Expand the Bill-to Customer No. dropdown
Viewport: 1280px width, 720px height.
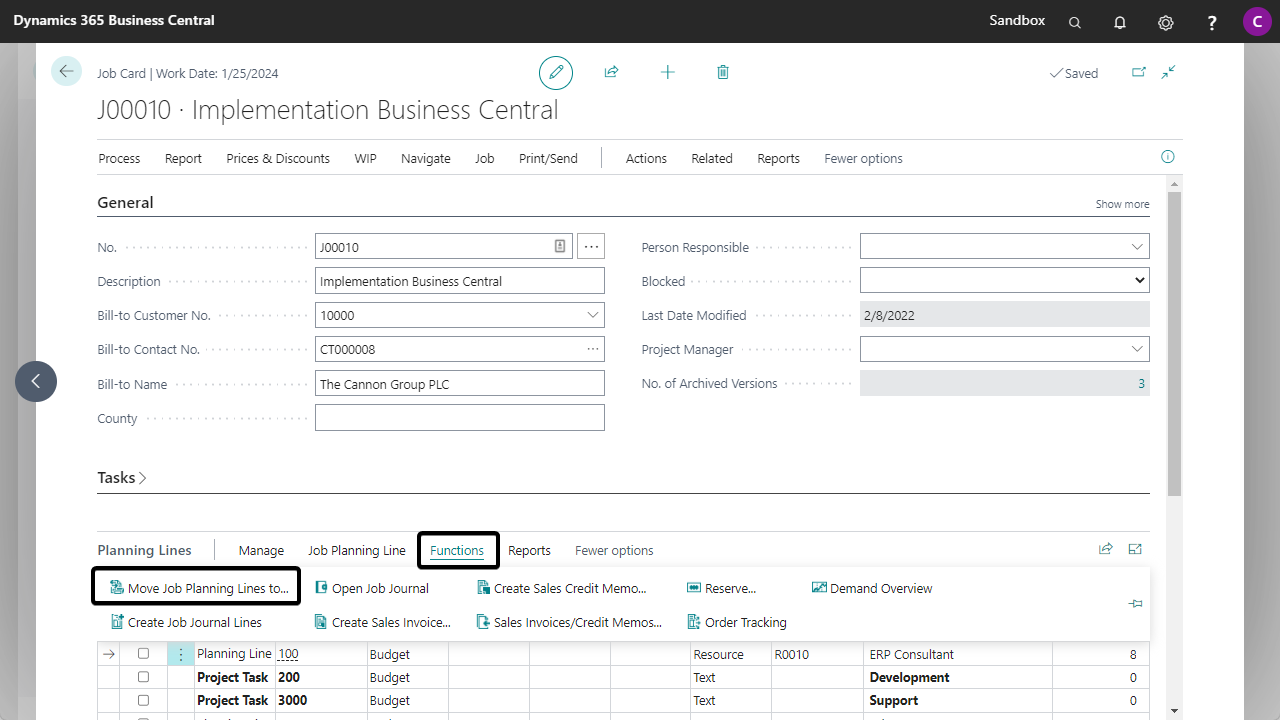[x=592, y=315]
